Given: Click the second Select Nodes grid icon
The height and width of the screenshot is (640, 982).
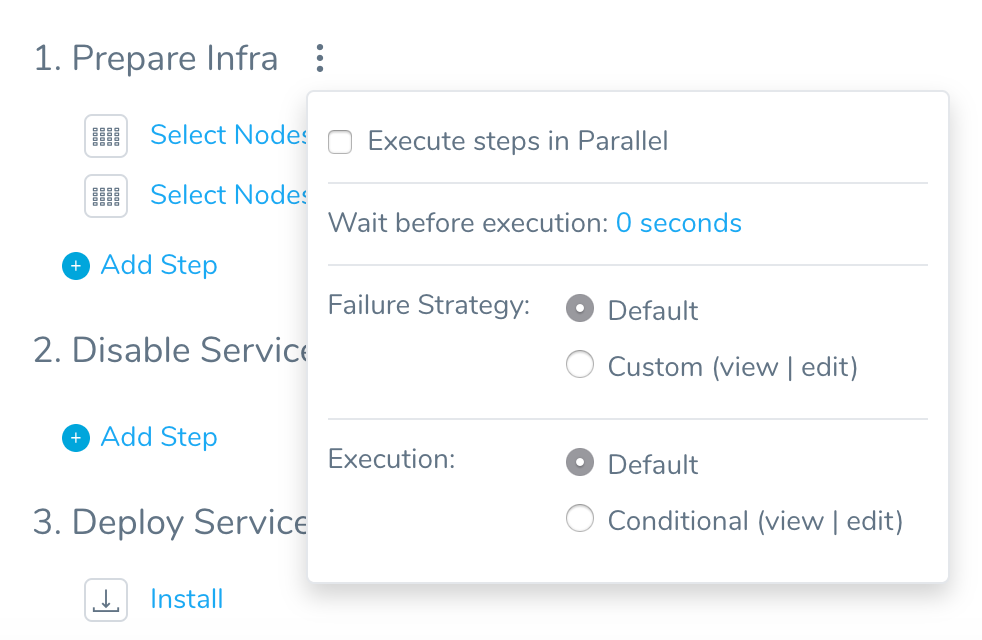Looking at the screenshot, I should 106,196.
